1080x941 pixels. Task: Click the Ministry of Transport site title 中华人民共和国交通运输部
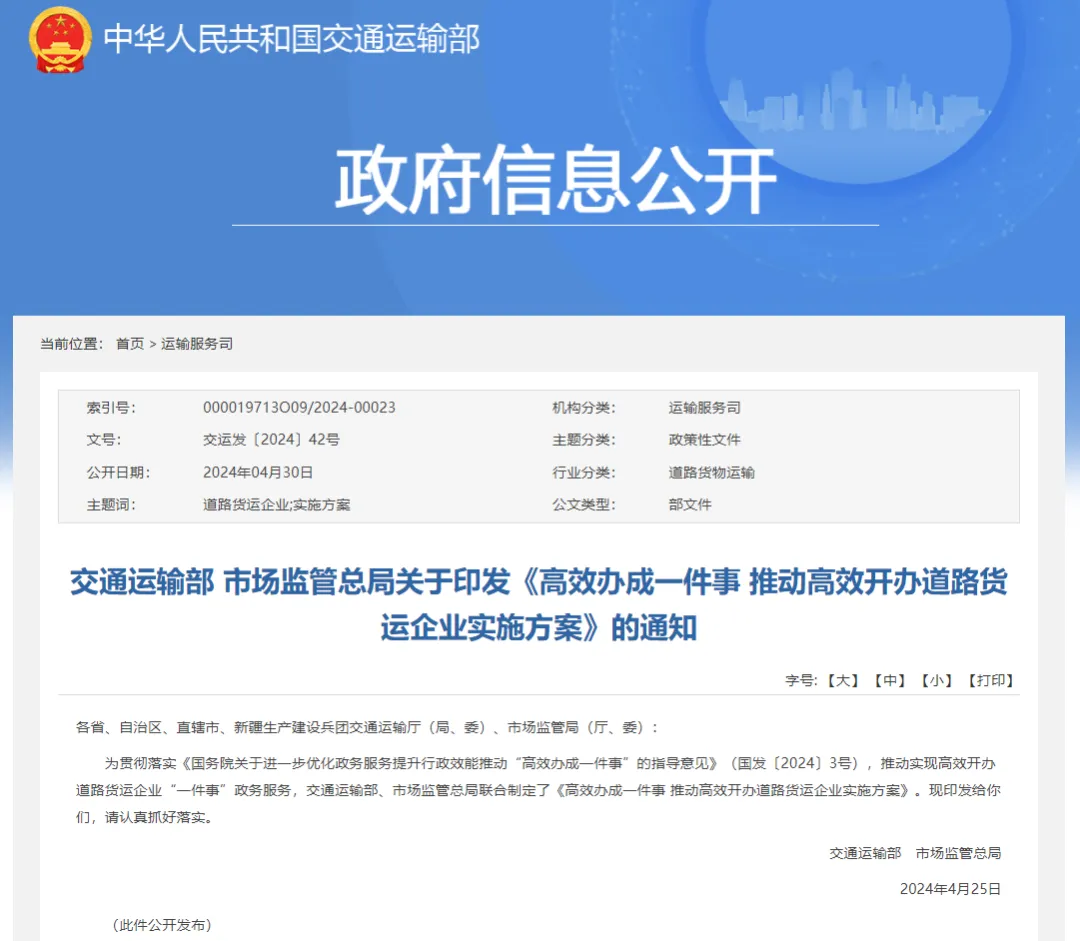click(x=291, y=39)
